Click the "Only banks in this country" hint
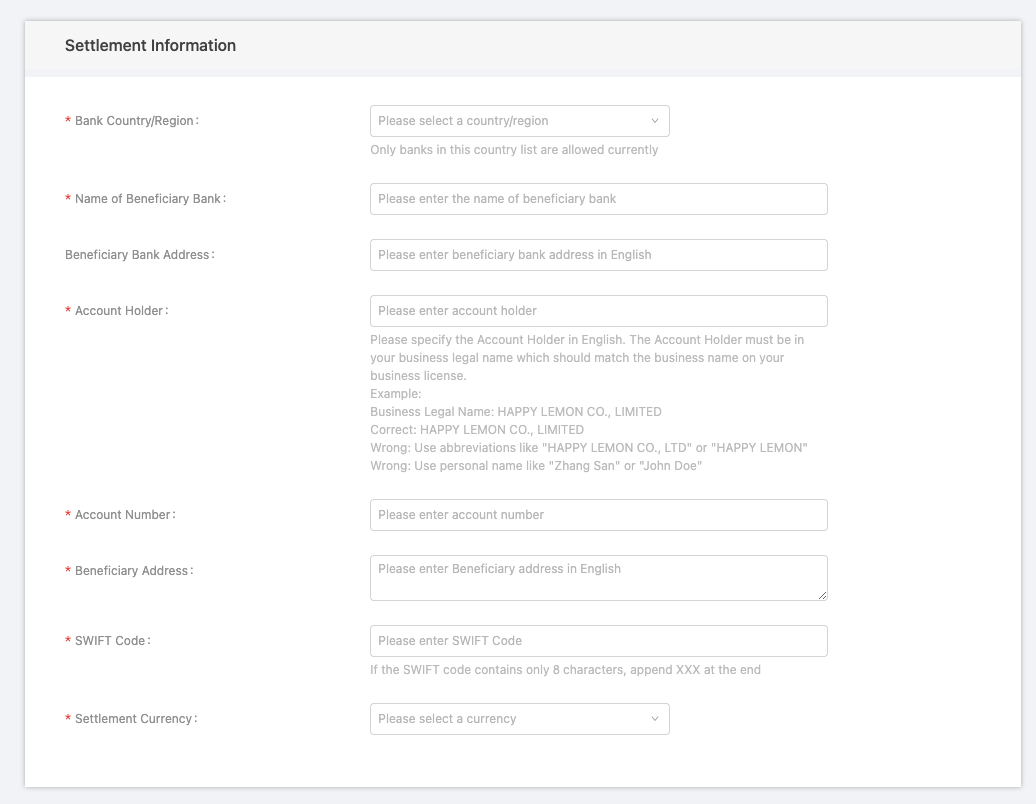Image resolution: width=1036 pixels, height=804 pixels. click(514, 150)
